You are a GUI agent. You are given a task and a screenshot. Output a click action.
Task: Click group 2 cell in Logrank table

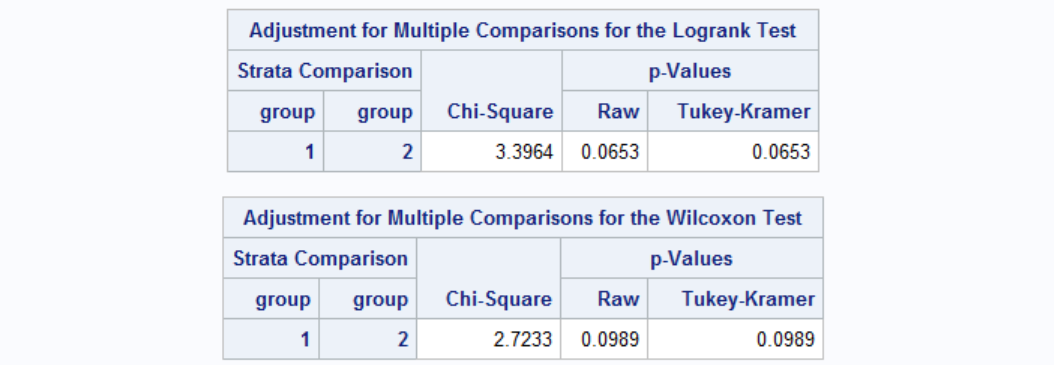click(x=372, y=152)
